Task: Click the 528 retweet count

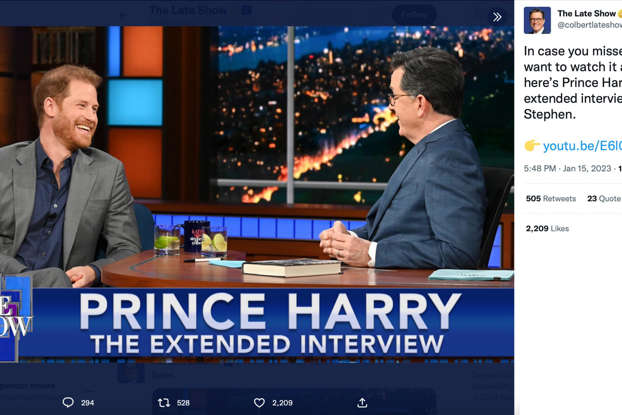Action: [x=183, y=403]
